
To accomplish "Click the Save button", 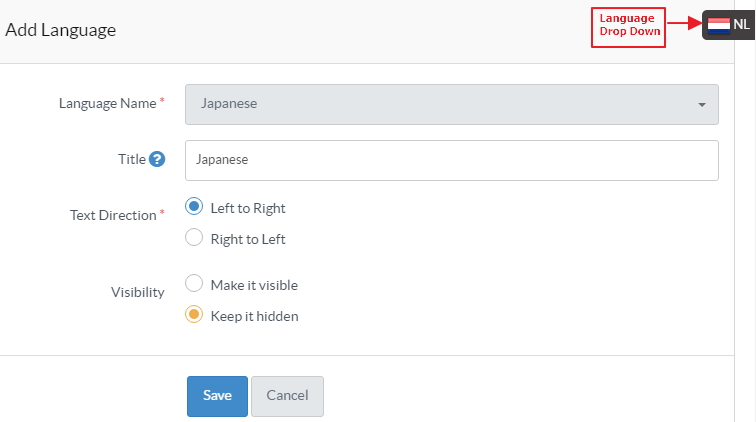I will [217, 396].
